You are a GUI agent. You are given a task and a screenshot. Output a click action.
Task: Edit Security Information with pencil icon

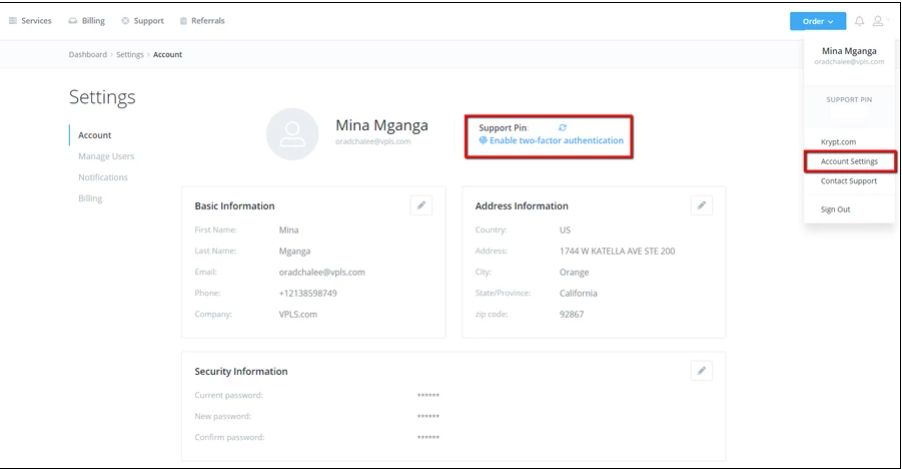point(702,370)
